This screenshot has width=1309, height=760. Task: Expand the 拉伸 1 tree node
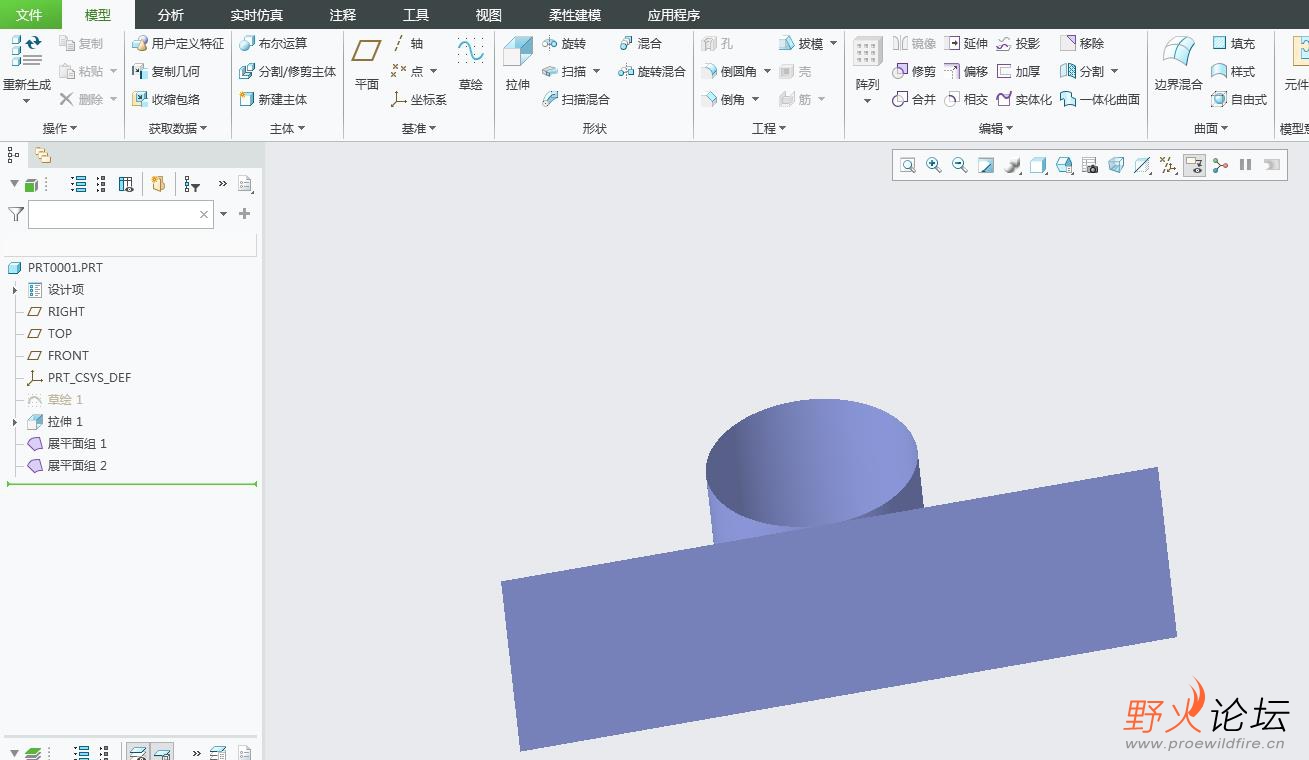tap(15, 422)
